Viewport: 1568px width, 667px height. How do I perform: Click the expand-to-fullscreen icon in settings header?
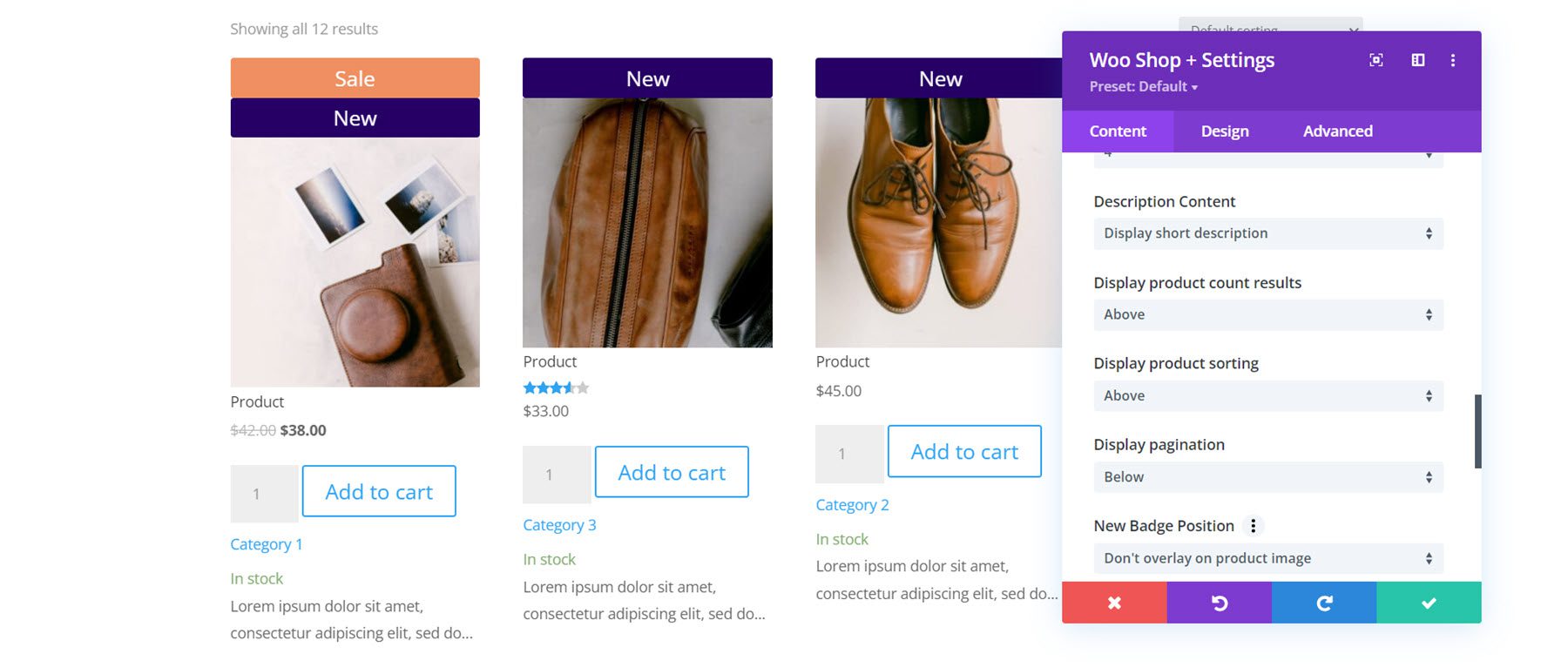click(x=1375, y=60)
